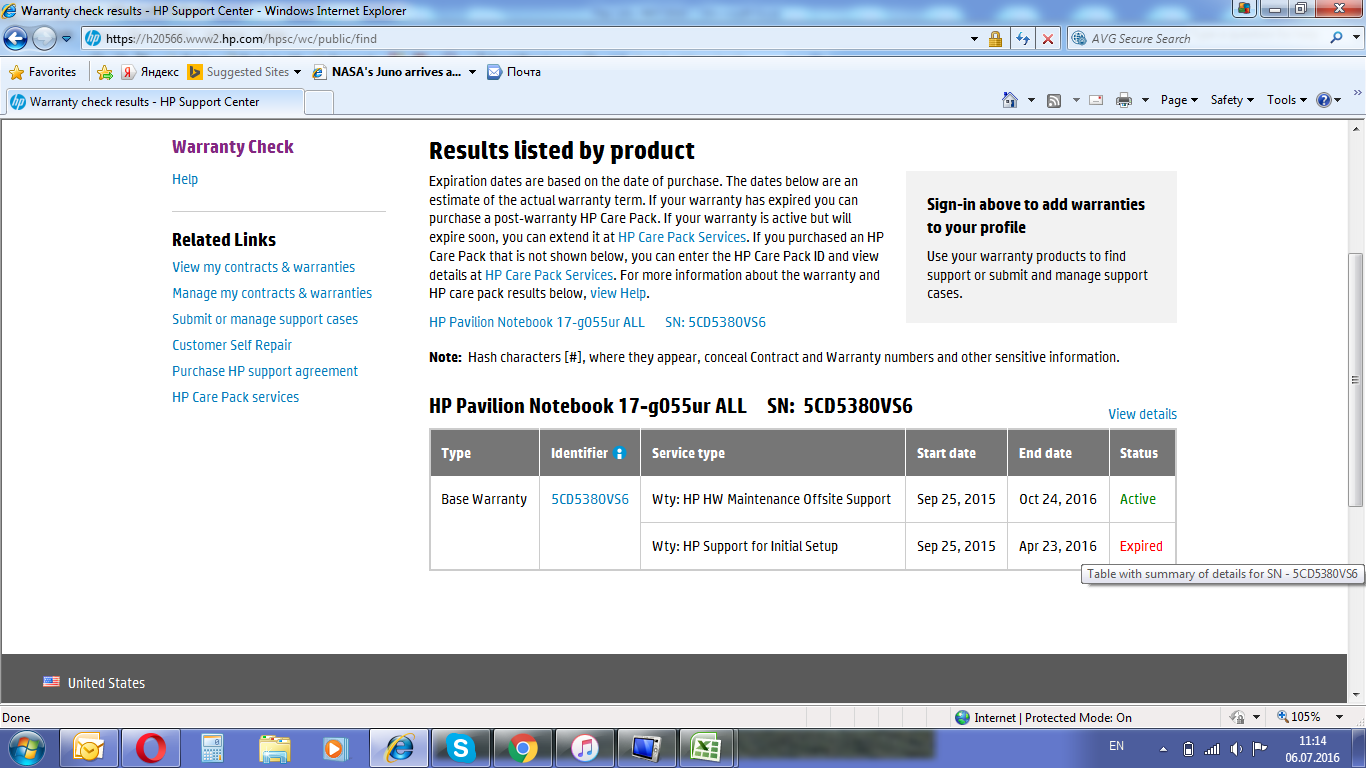Click the Read Mail envelope icon

coord(1096,100)
